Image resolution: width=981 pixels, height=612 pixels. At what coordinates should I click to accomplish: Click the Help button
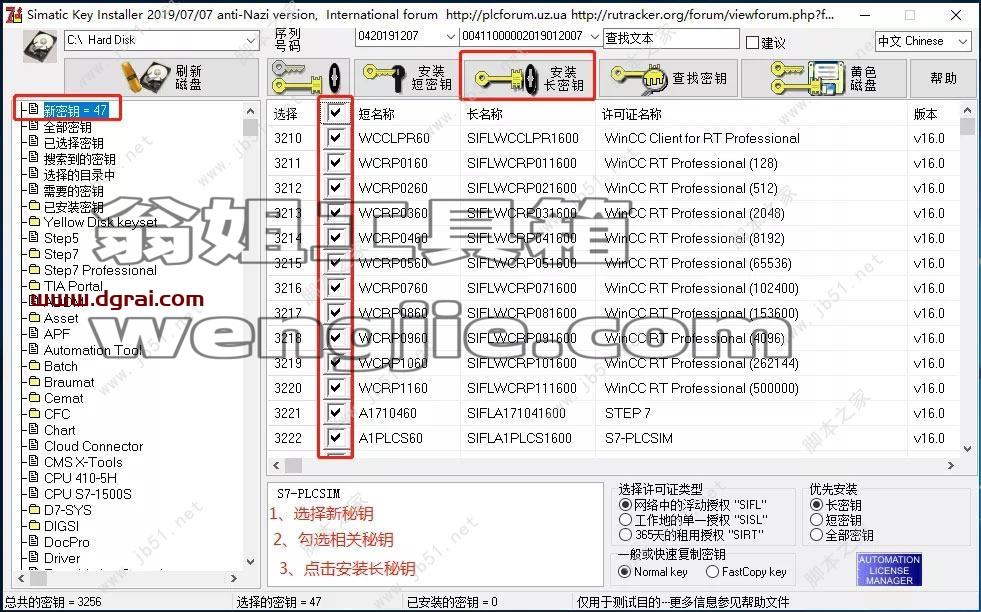point(943,78)
